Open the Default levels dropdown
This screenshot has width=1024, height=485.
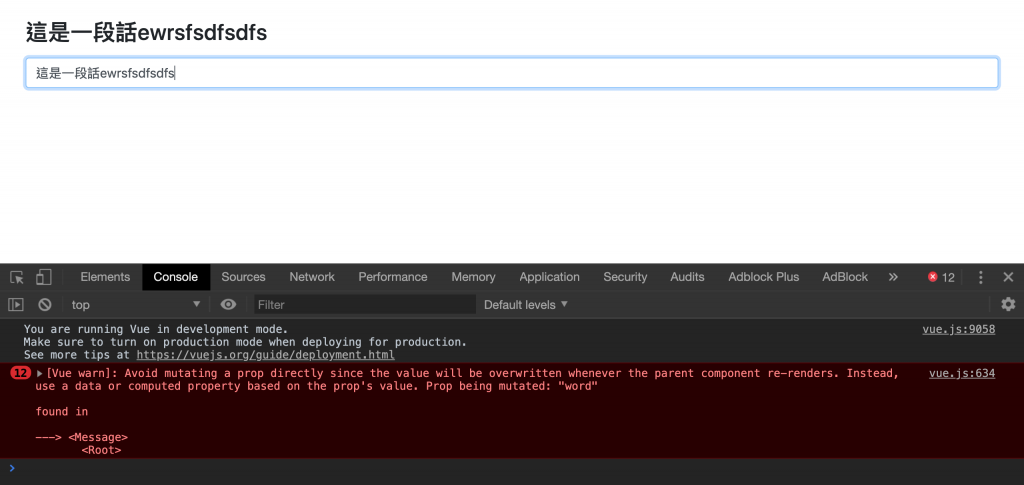pos(526,305)
